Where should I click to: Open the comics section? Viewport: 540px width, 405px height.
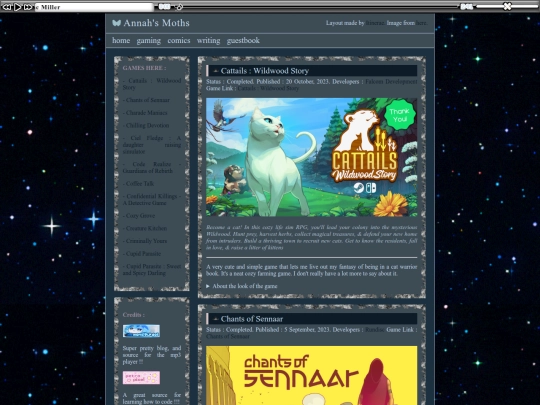179,40
